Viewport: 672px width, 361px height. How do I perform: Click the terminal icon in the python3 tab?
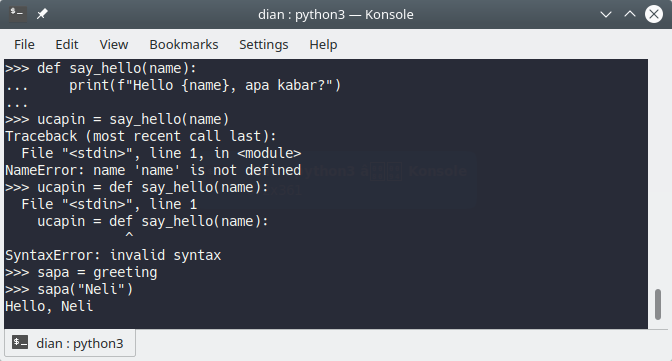click(20, 343)
